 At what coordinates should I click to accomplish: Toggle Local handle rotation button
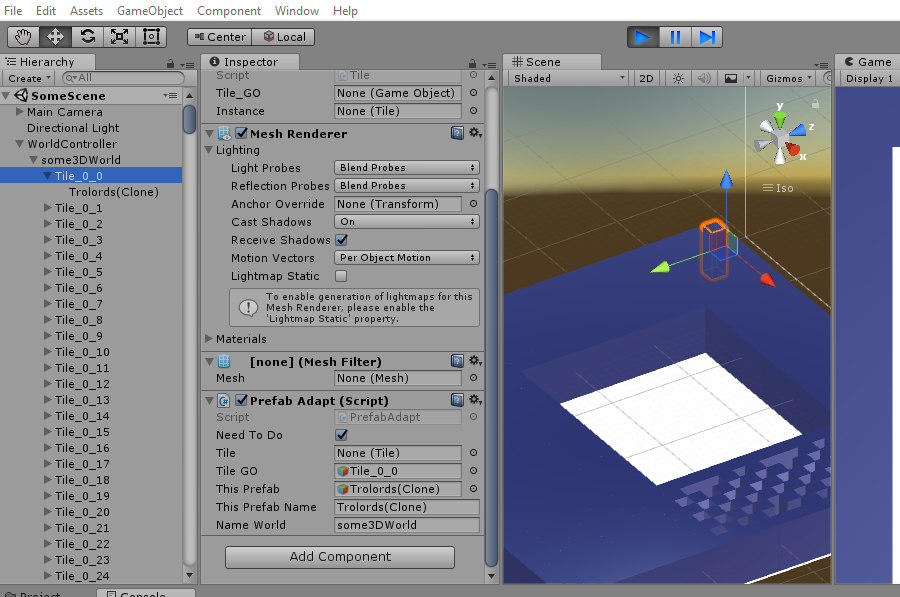pyautogui.click(x=284, y=37)
